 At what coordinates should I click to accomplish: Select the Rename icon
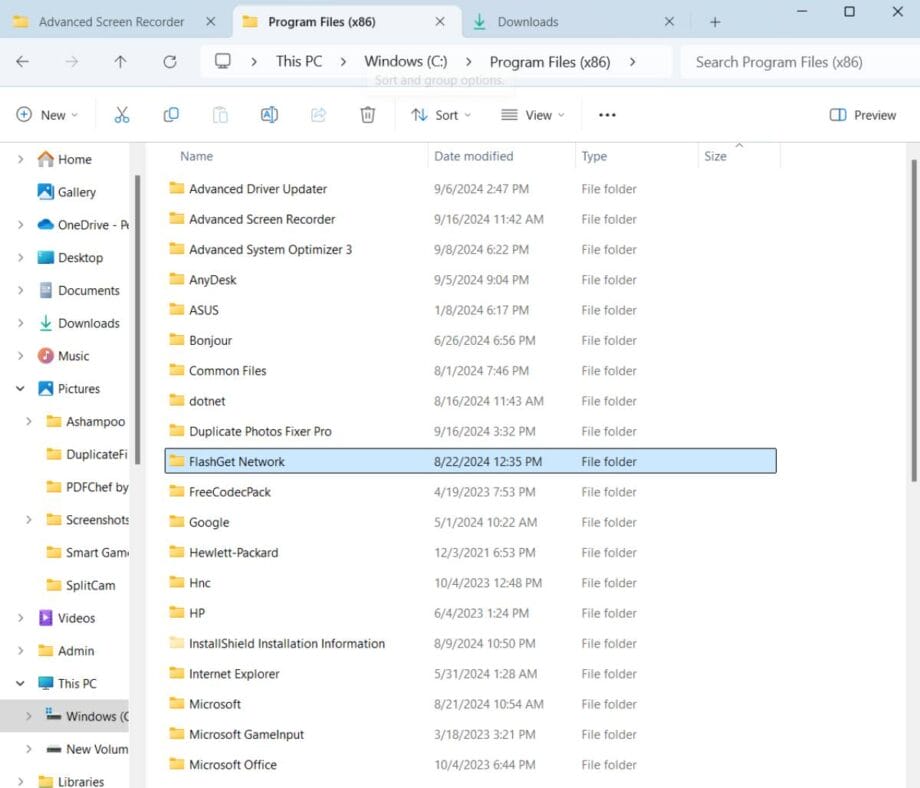pos(268,114)
